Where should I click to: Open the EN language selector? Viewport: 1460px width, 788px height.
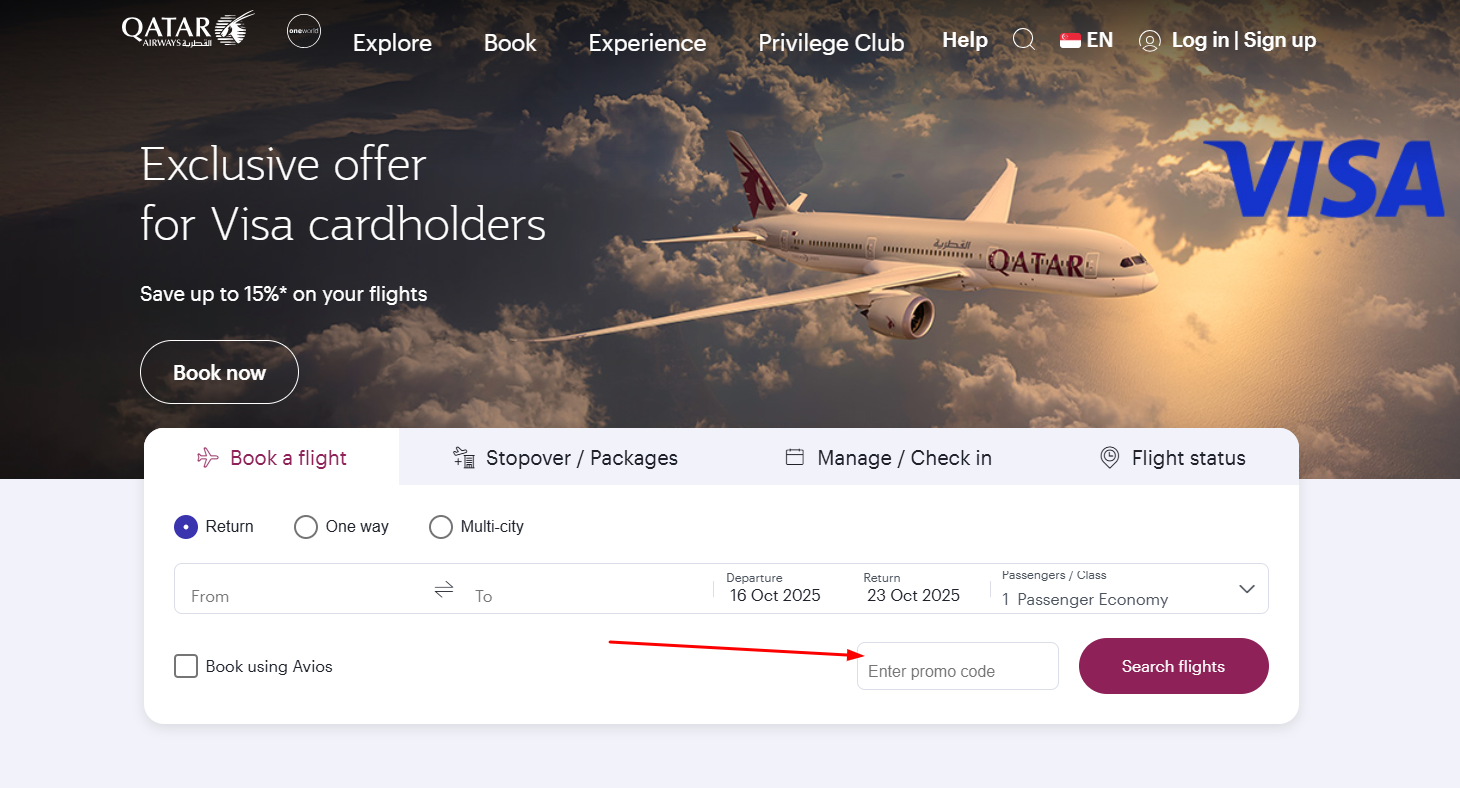pyautogui.click(x=1086, y=39)
